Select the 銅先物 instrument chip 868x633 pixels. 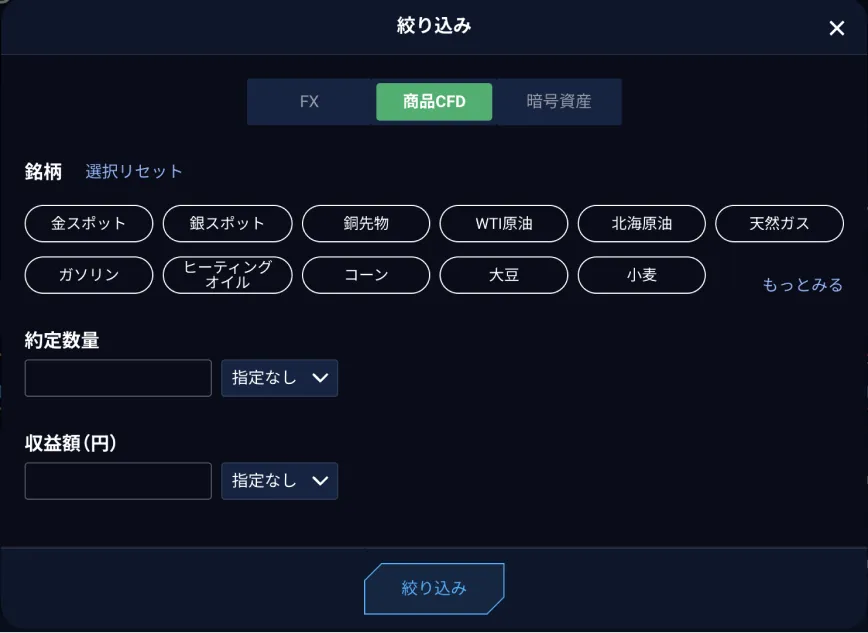pos(366,223)
